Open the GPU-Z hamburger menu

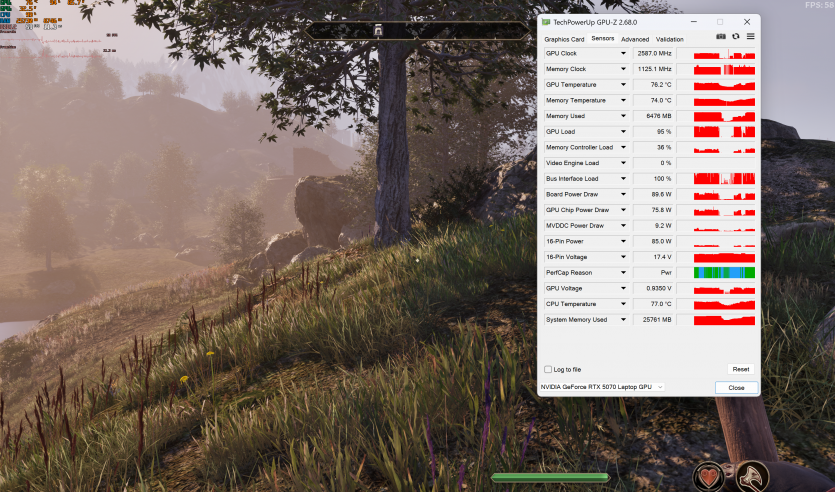click(x=750, y=36)
